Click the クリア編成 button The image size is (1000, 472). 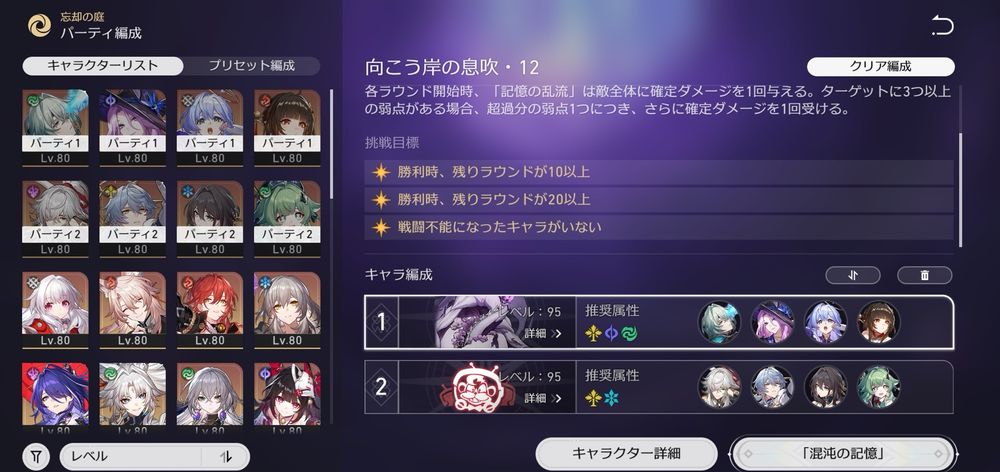tap(881, 66)
